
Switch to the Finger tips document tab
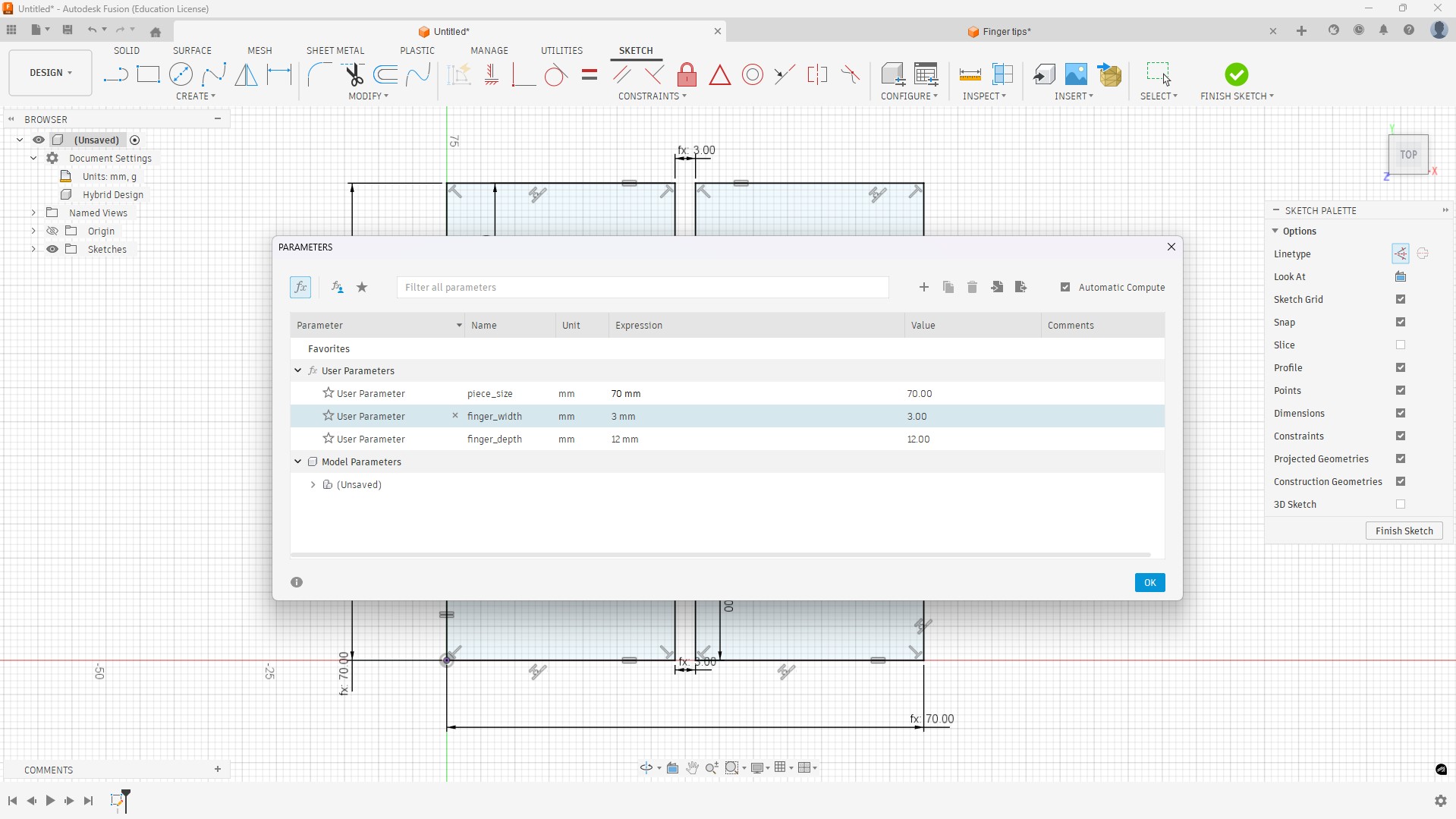click(1006, 31)
